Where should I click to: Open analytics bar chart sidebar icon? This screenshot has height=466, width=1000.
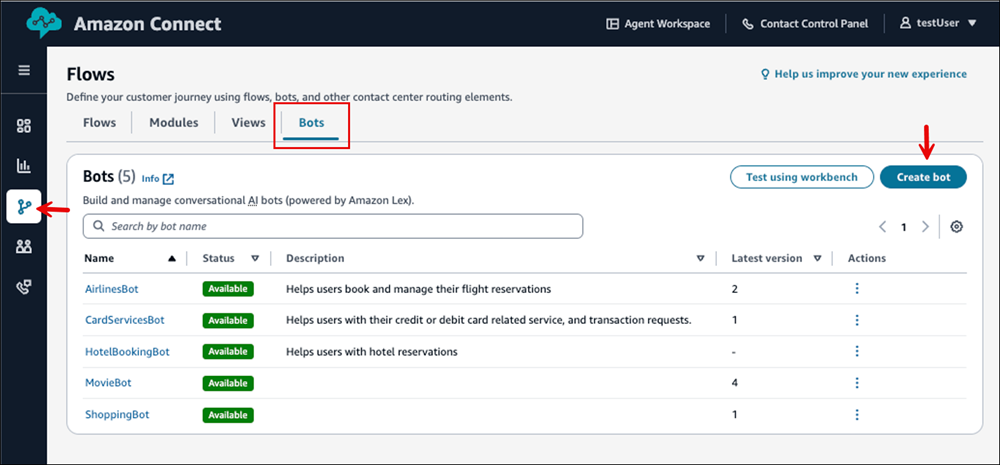[x=24, y=166]
